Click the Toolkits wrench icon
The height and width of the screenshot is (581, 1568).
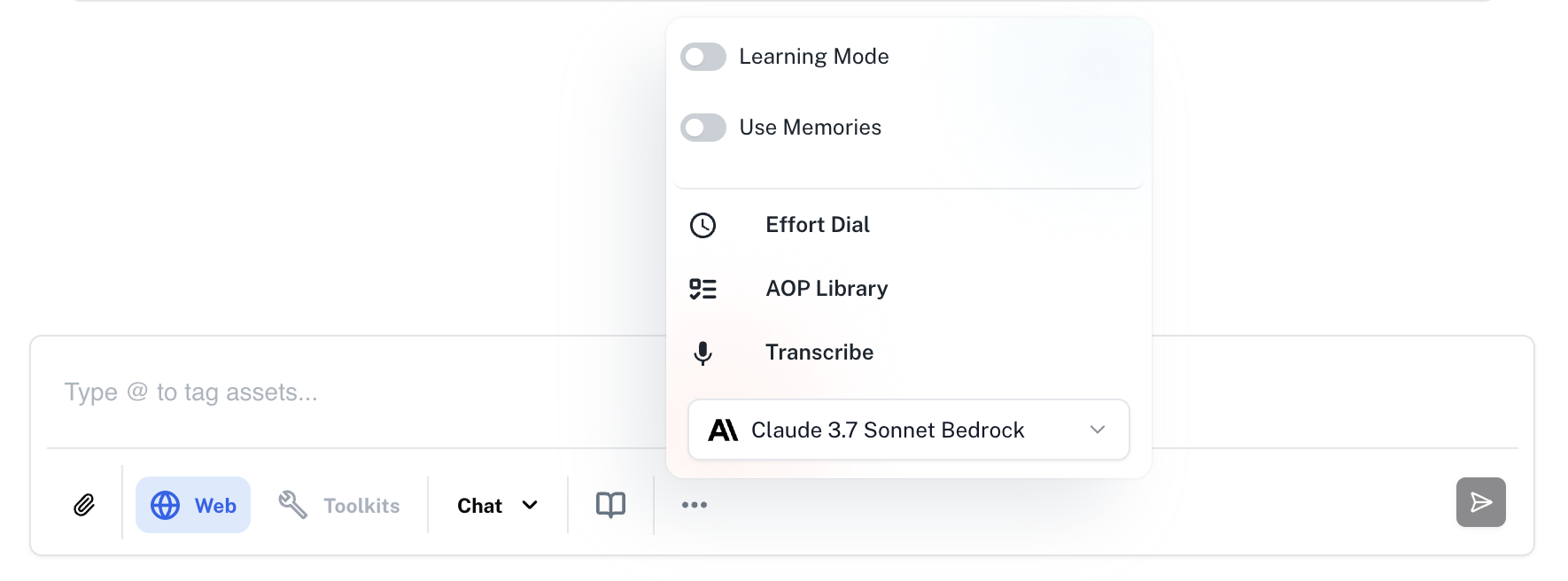pyautogui.click(x=292, y=505)
